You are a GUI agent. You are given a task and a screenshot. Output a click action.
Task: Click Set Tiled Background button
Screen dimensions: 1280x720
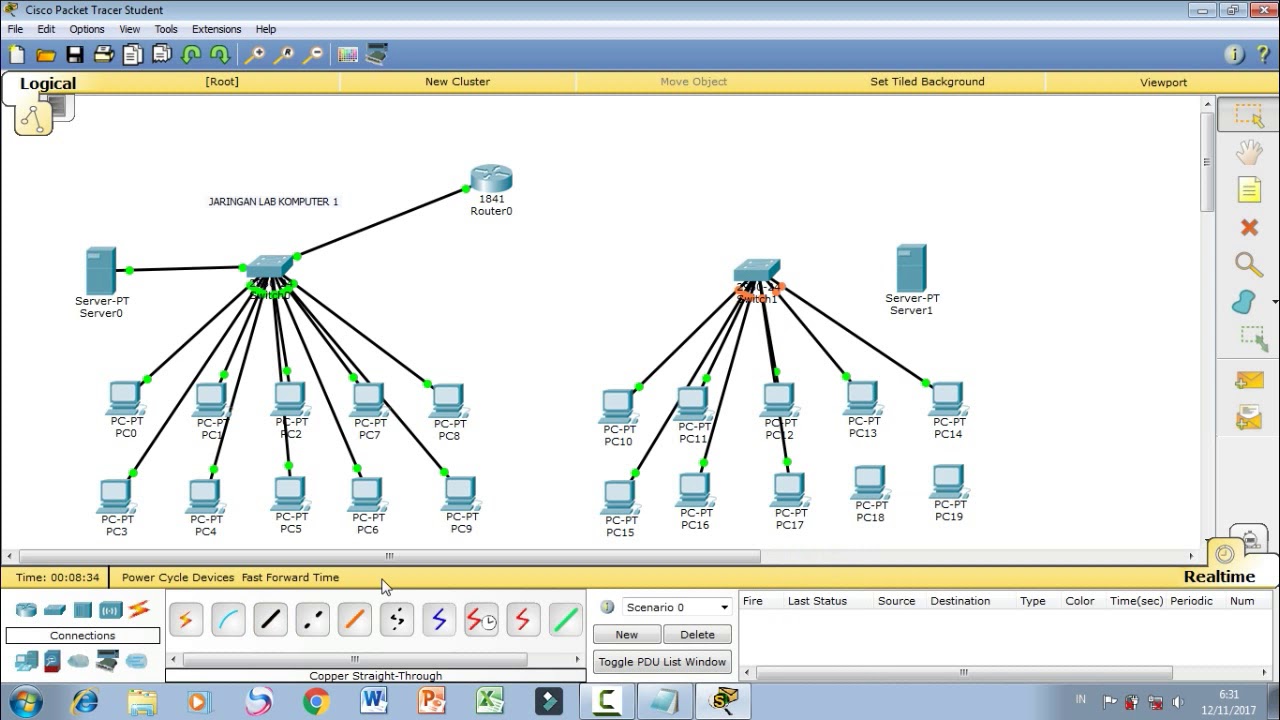point(927,82)
